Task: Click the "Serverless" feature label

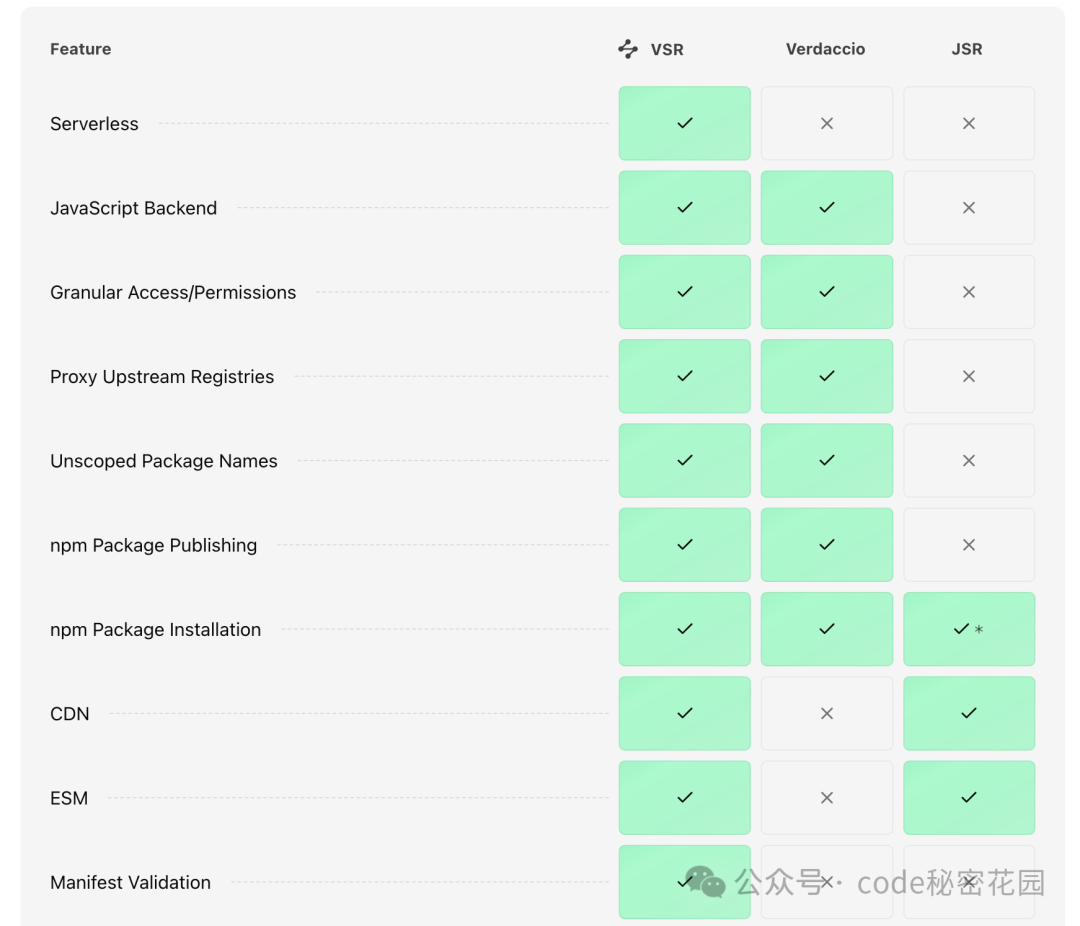Action: click(x=94, y=124)
